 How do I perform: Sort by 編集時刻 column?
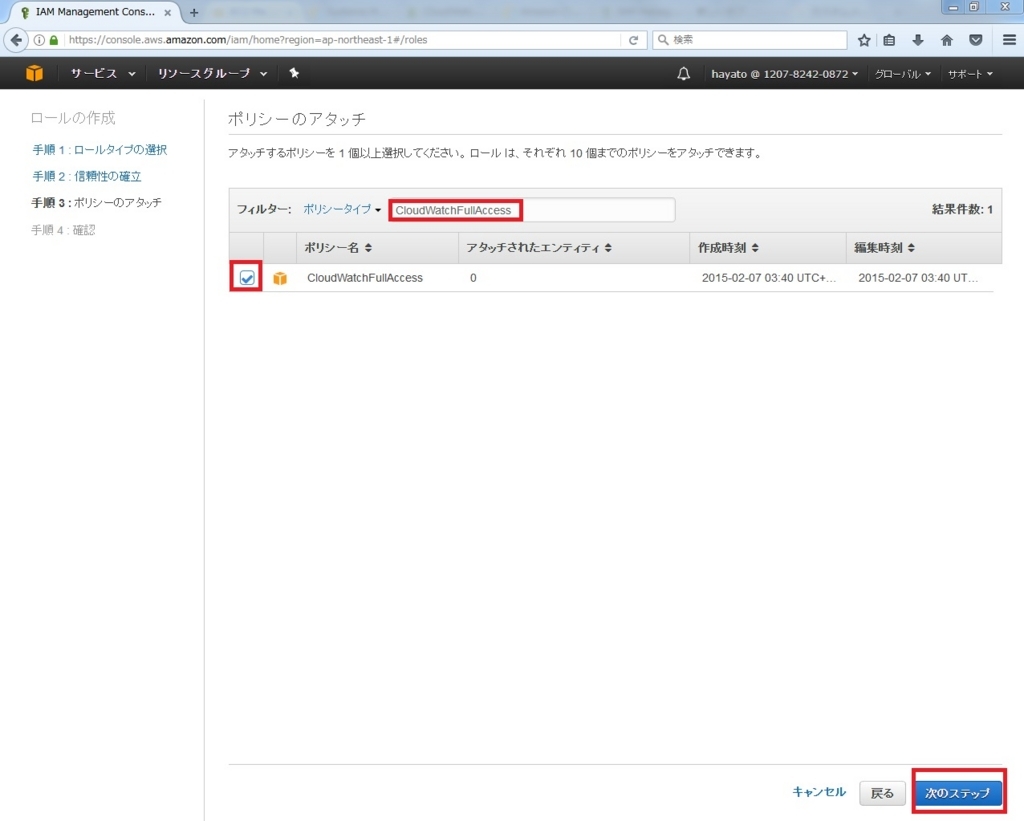pos(884,248)
